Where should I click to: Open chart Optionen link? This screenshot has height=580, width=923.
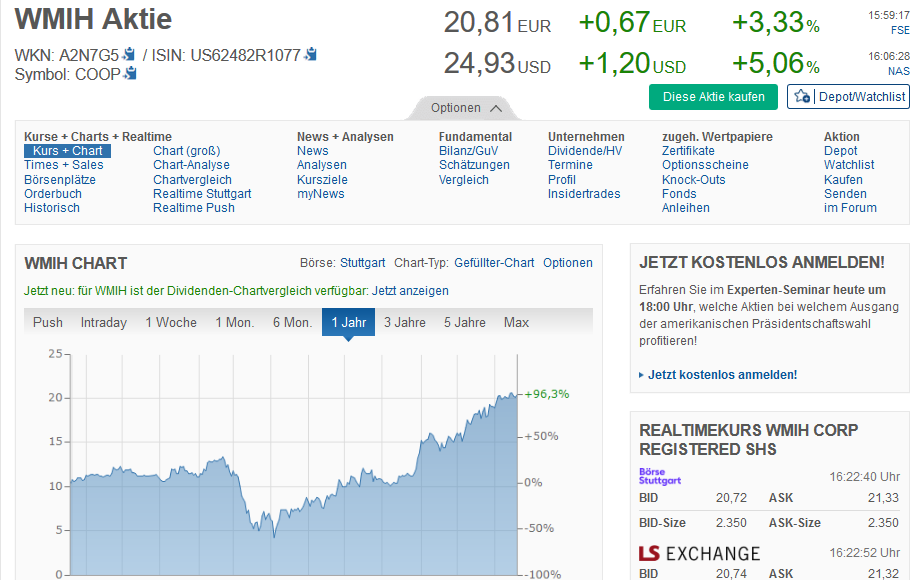568,263
